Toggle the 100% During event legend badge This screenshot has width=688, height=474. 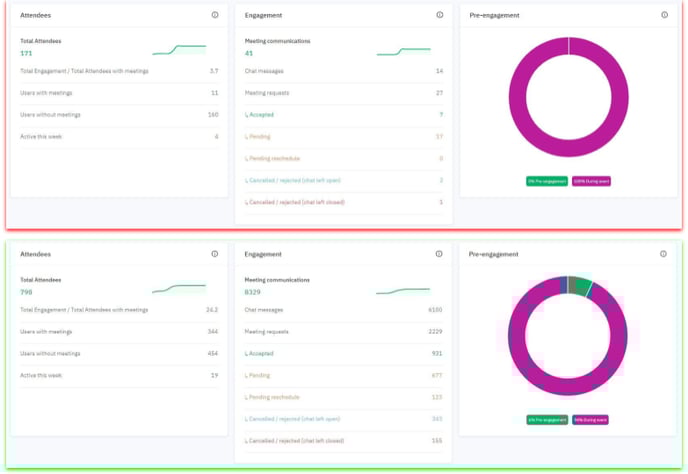point(591,181)
